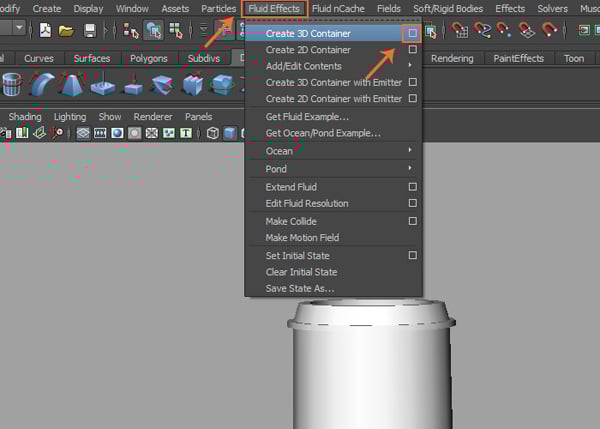The width and height of the screenshot is (600, 429).
Task: Click the blue sphere resolution gate icon
Action: coord(117,133)
